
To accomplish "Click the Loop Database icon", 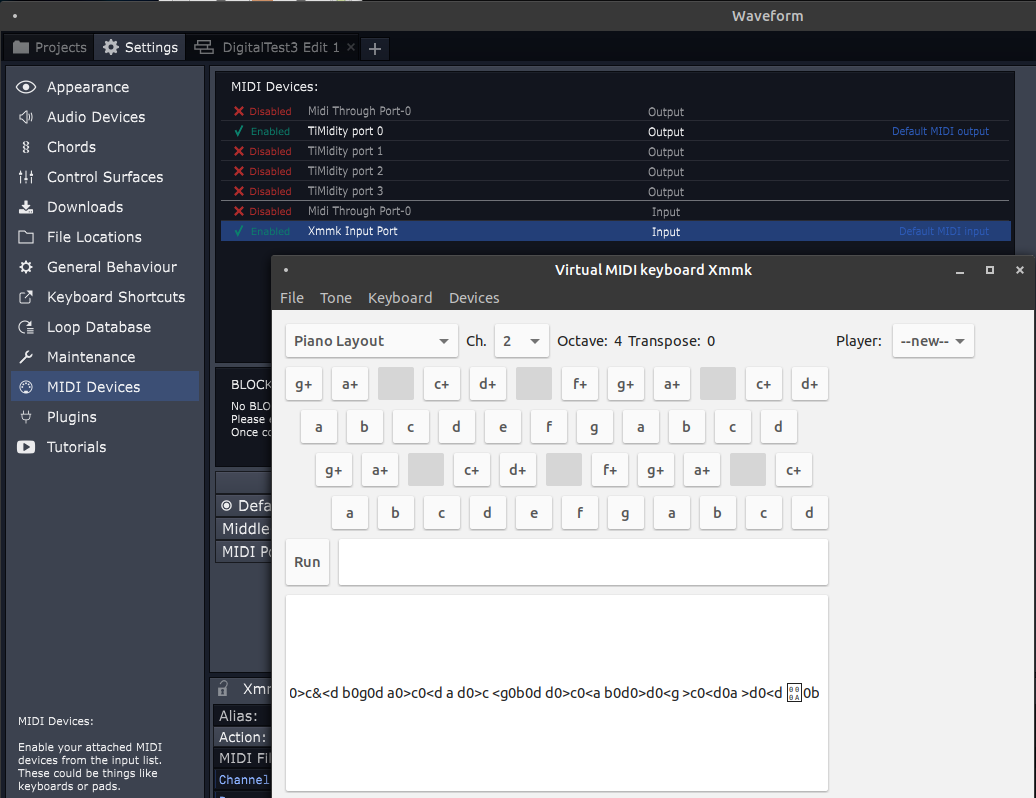I will click(x=26, y=327).
